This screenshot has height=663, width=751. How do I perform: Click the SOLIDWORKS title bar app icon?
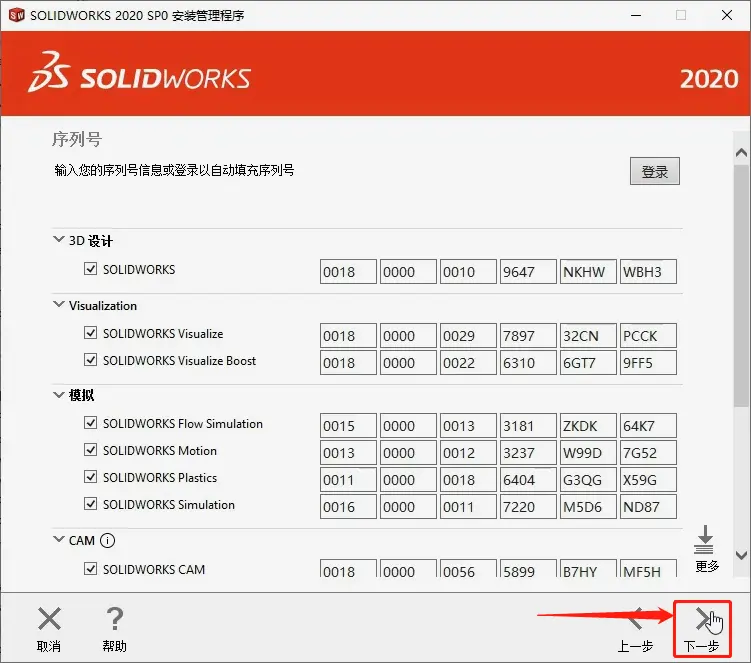click(x=16, y=15)
